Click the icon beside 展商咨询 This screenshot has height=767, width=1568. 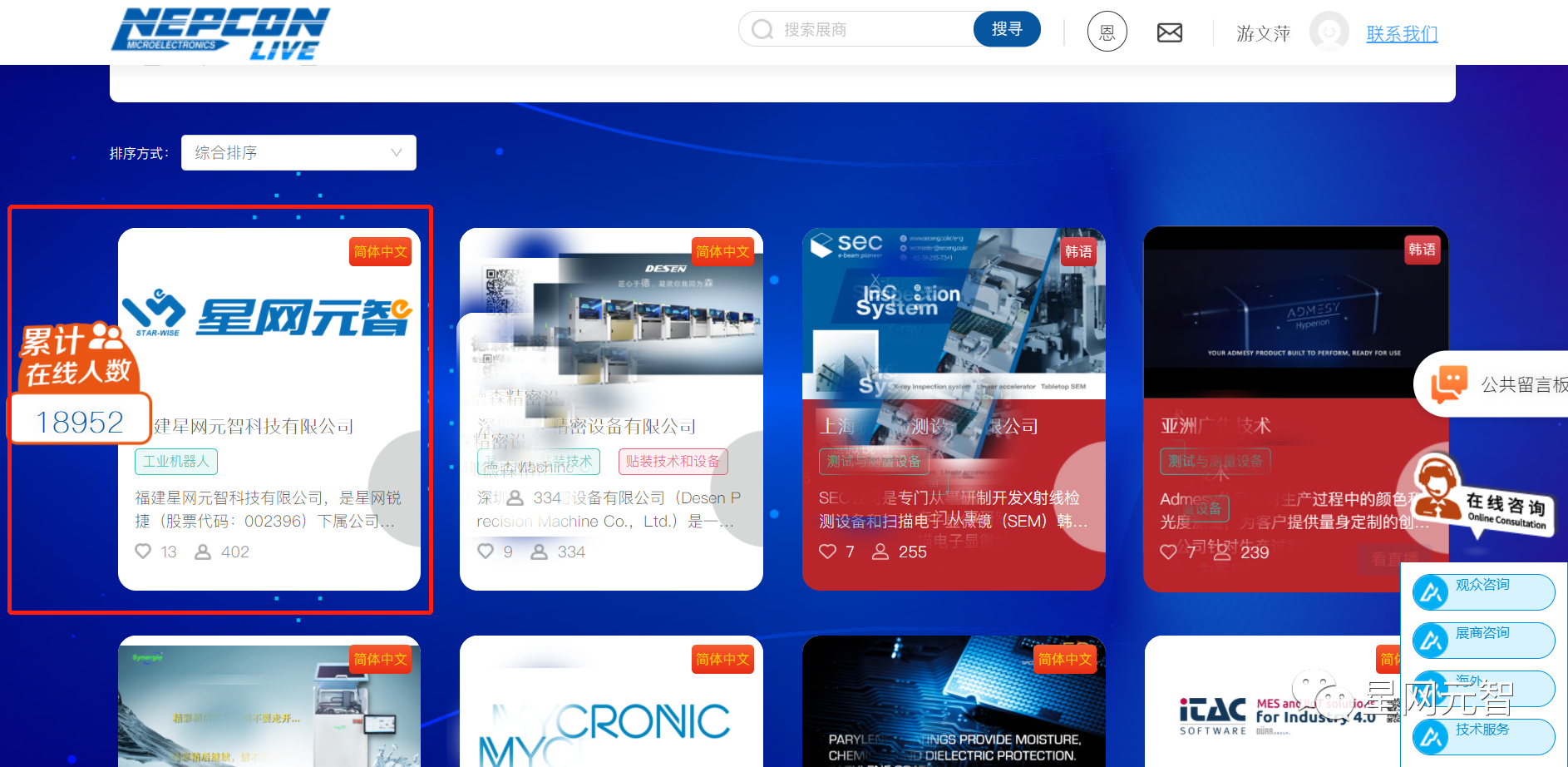click(1431, 640)
